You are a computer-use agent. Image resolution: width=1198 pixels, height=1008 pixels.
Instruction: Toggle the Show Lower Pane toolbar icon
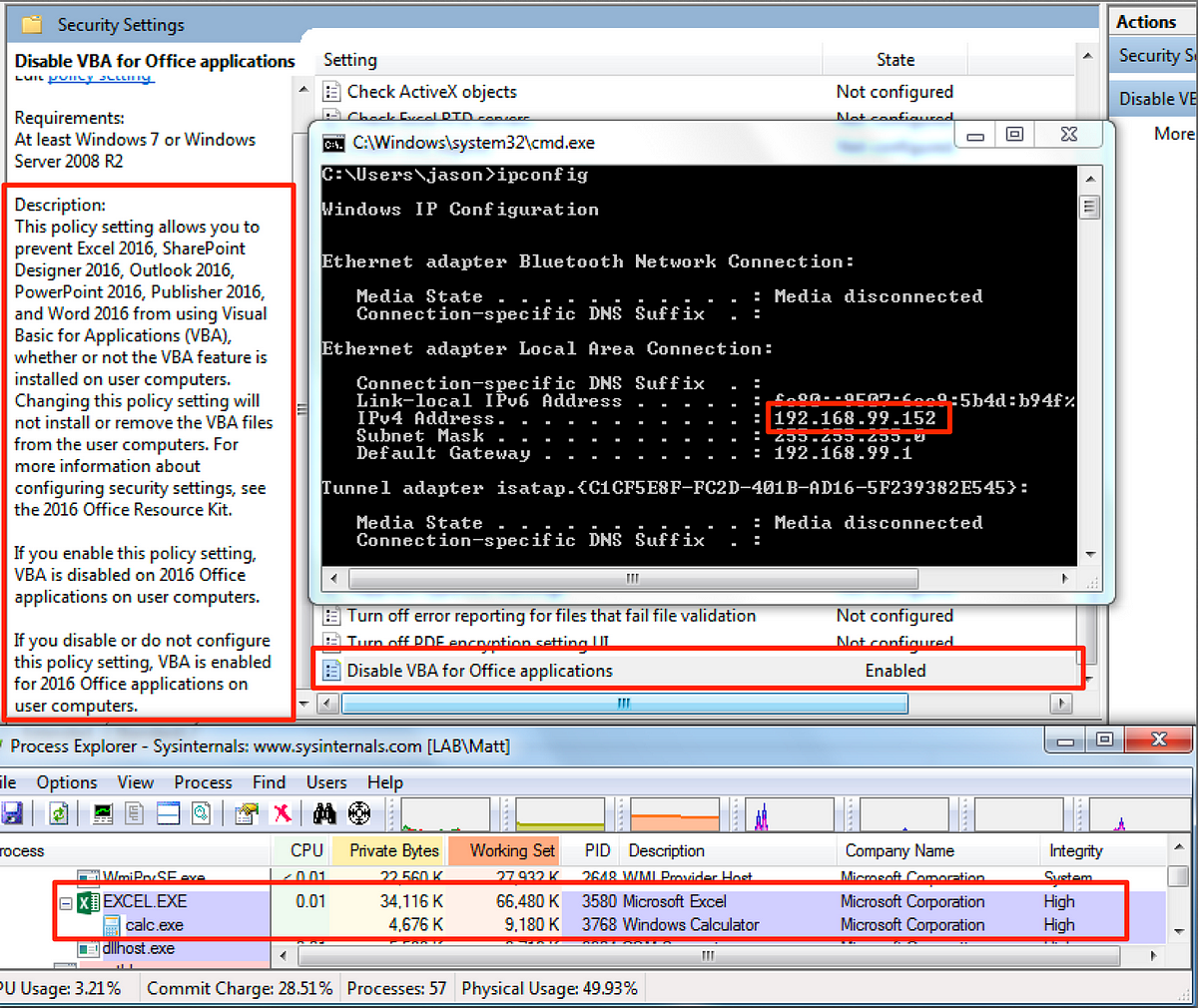168,813
